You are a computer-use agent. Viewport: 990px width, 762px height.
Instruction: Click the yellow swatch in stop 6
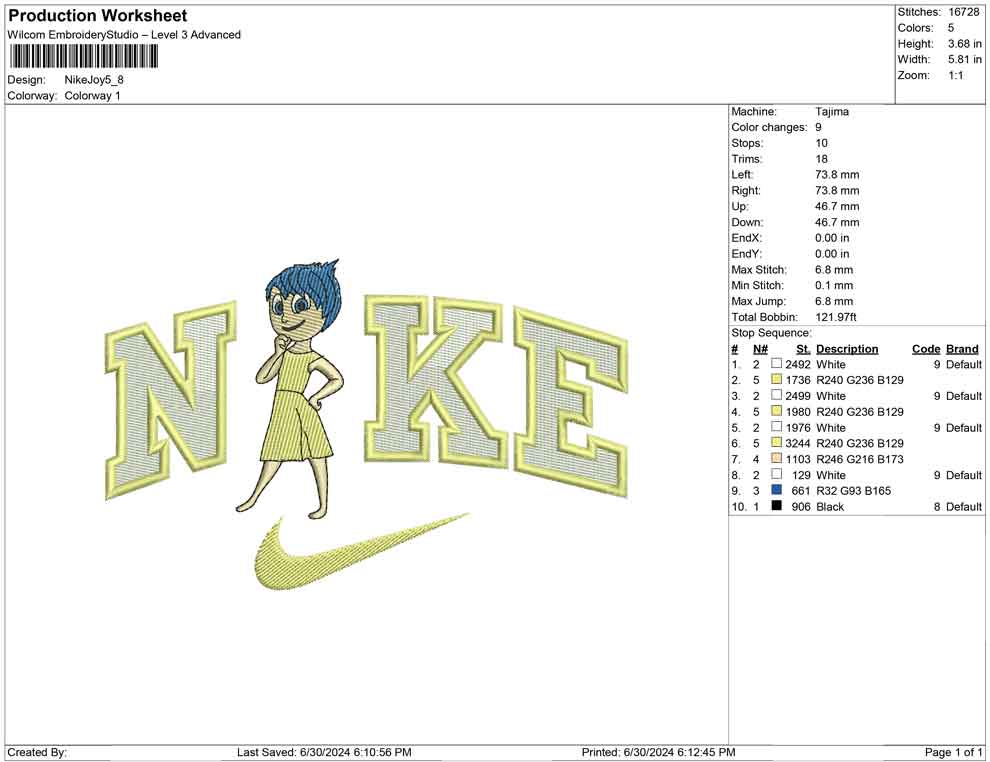pyautogui.click(x=777, y=443)
